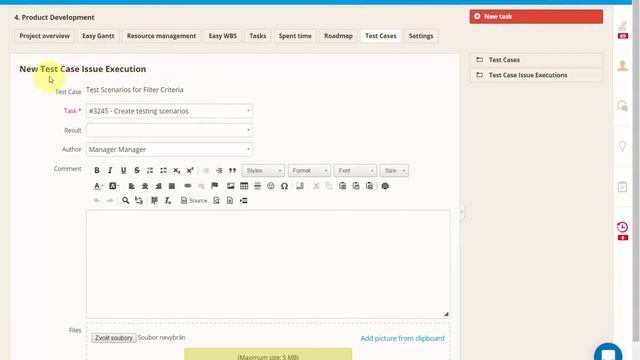Click the Preview document icon
The image size is (640, 360).
216,200
